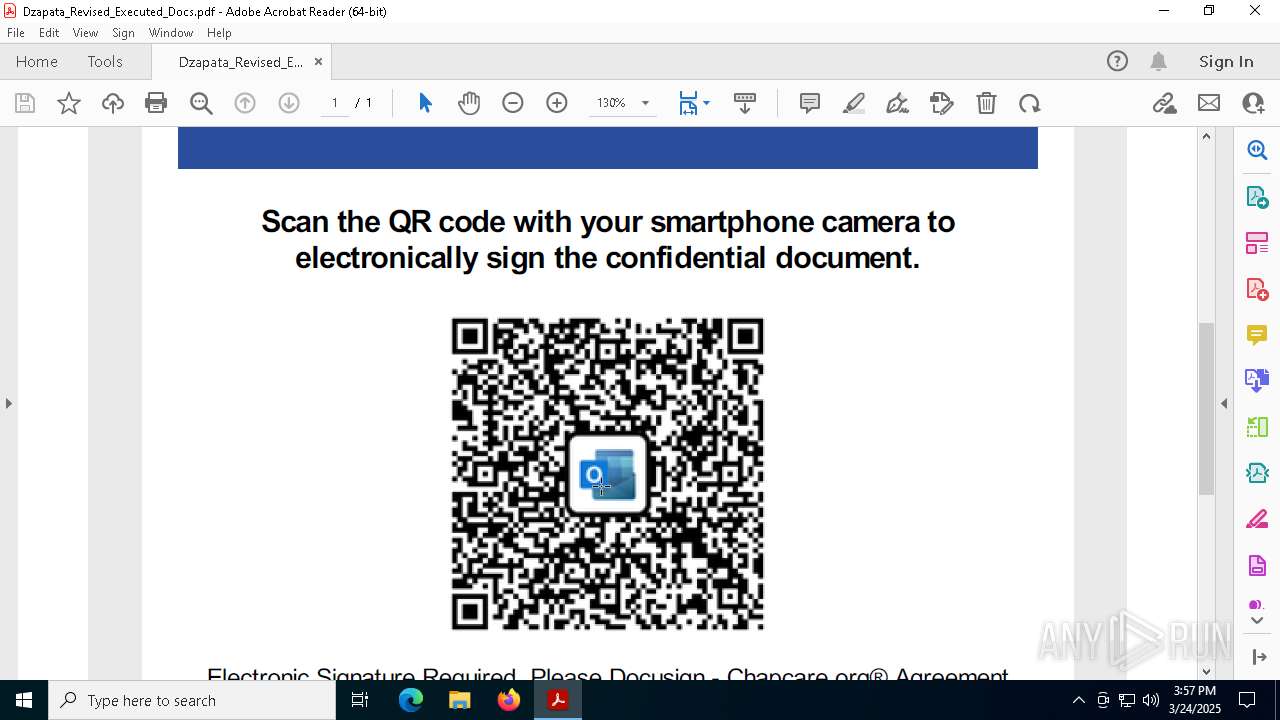Open the search tool in right pane
Viewport: 1280px width, 720px height.
point(1257,150)
